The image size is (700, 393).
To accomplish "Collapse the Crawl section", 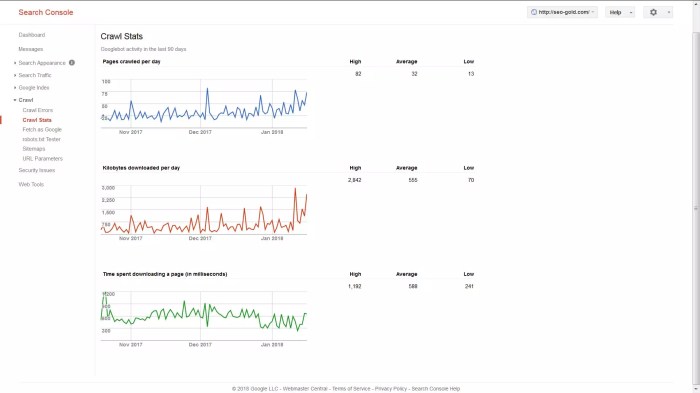I will 25,100.
